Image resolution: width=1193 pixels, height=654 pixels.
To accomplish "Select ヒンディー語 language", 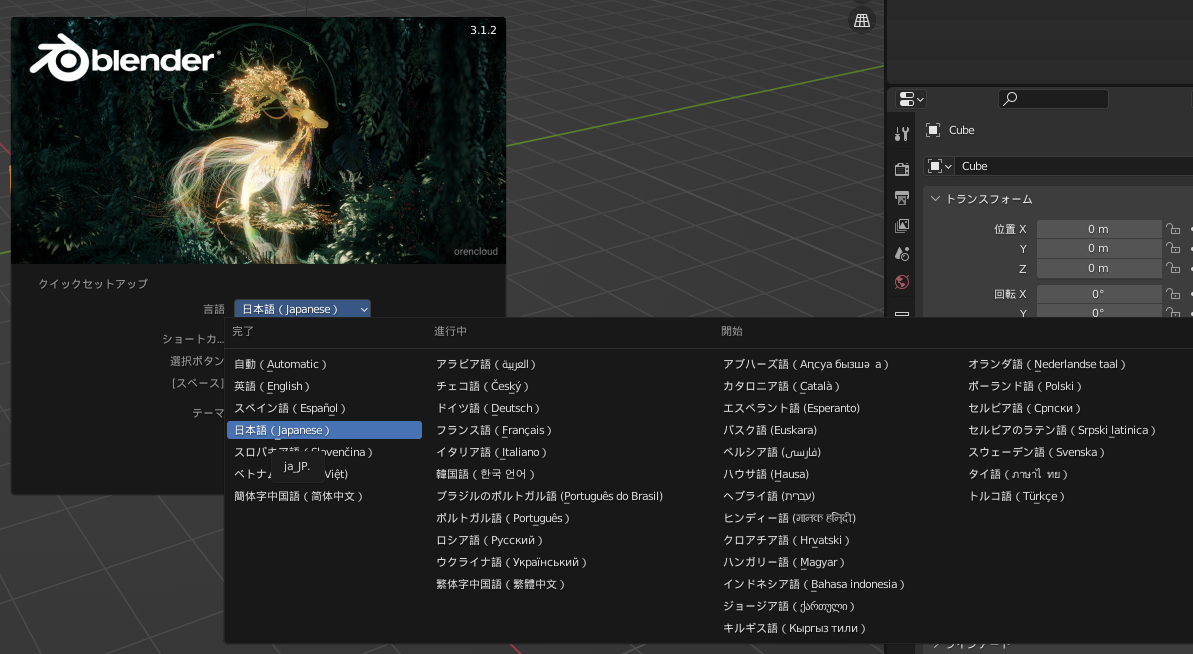I will 790,519.
